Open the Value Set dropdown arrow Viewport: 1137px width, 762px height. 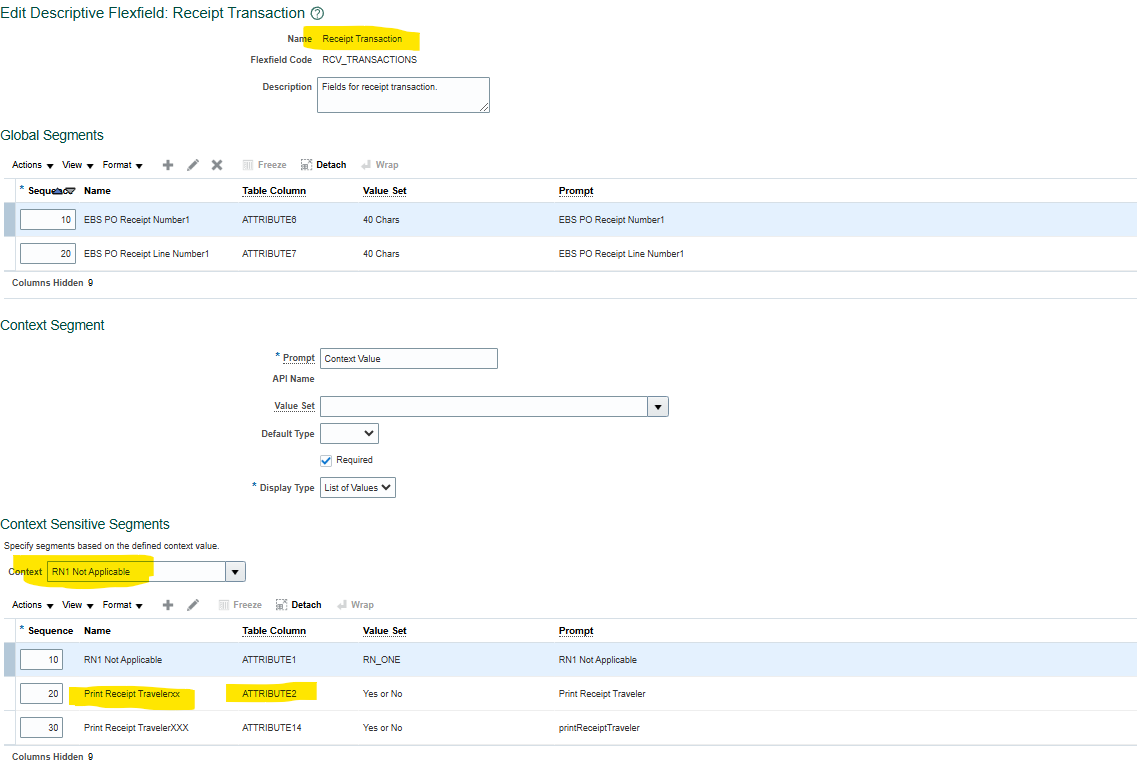pyautogui.click(x=658, y=407)
